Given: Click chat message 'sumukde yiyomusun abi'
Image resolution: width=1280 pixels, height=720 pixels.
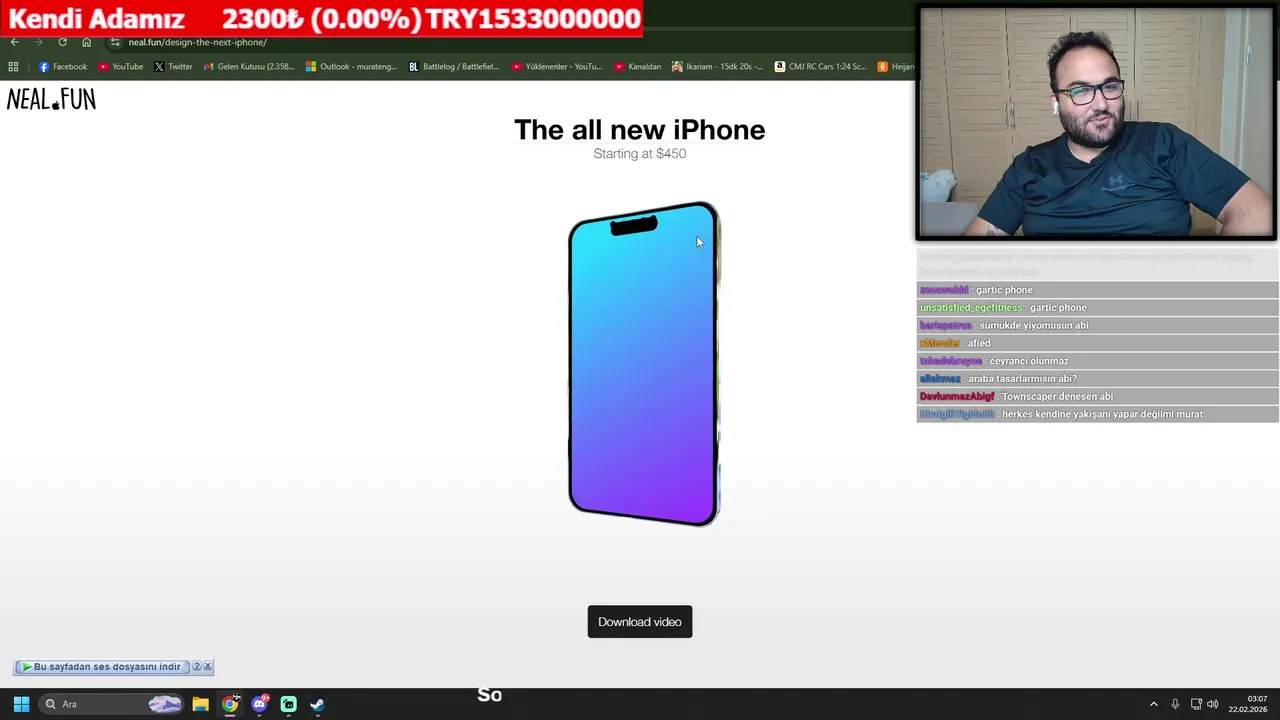Looking at the screenshot, I should coord(1034,326).
